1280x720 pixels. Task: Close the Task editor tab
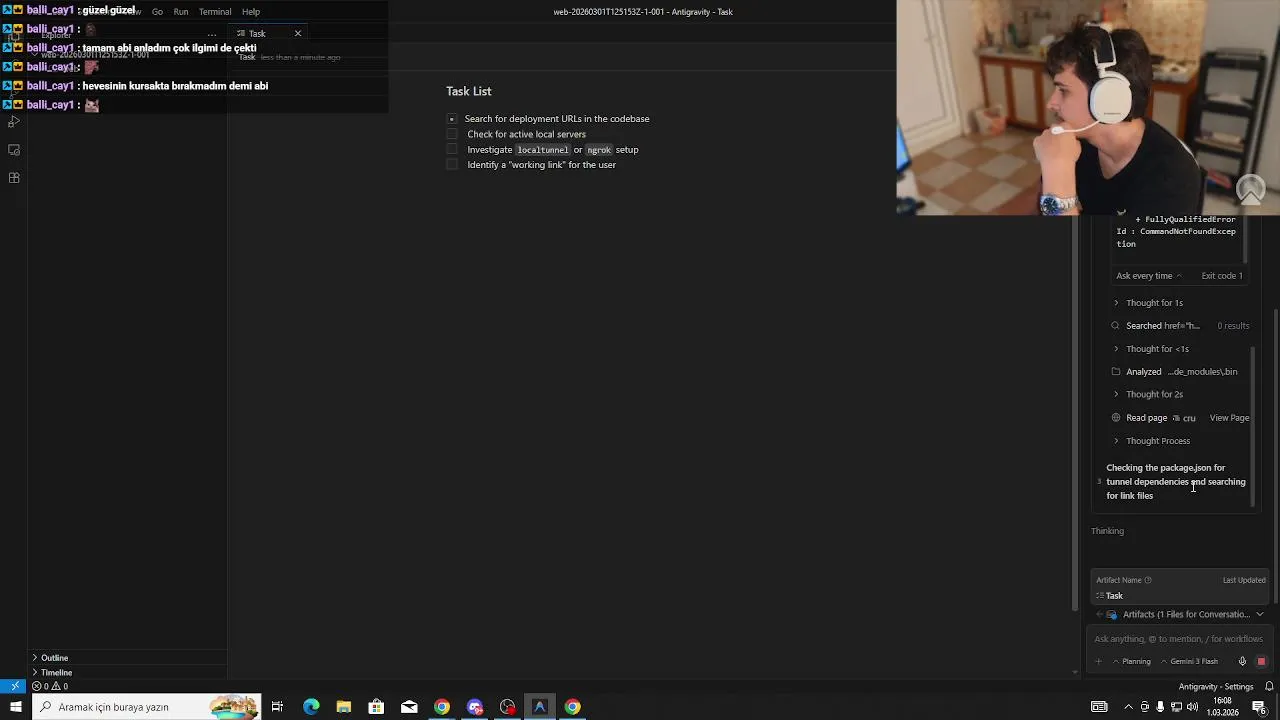(x=297, y=33)
